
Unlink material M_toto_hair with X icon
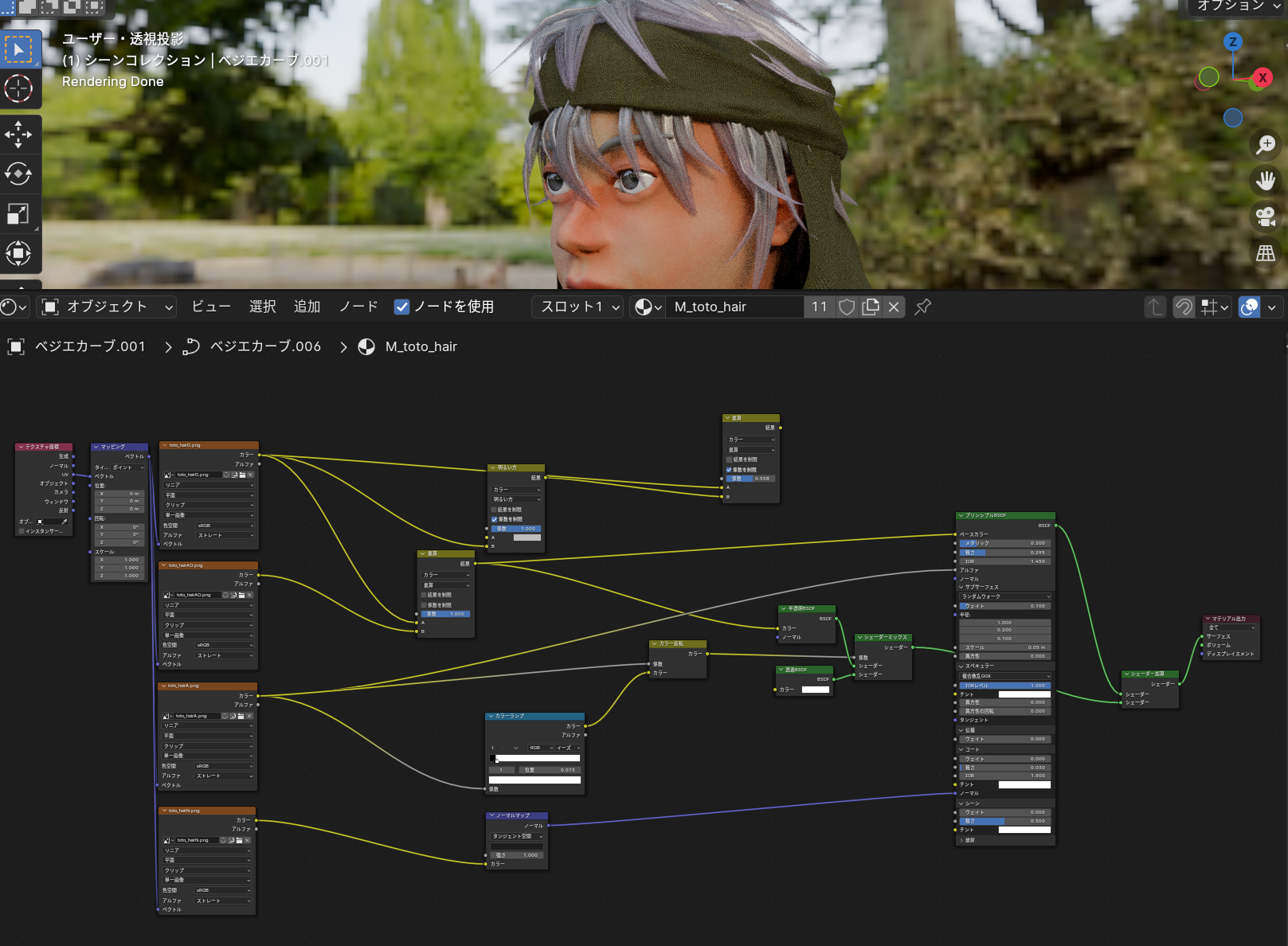tap(895, 307)
